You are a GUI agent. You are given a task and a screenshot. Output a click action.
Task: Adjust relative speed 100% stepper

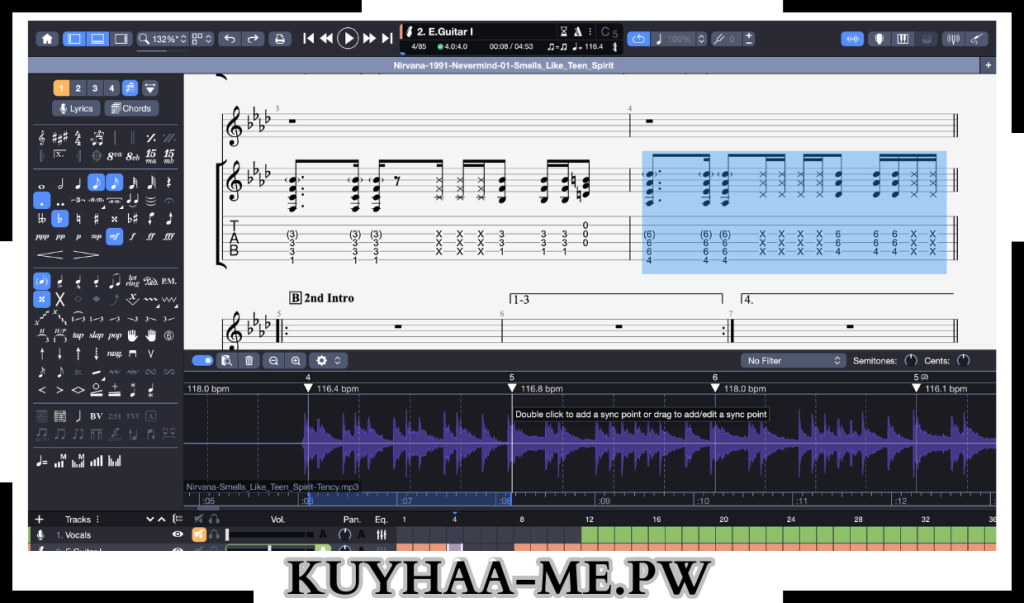coord(701,39)
